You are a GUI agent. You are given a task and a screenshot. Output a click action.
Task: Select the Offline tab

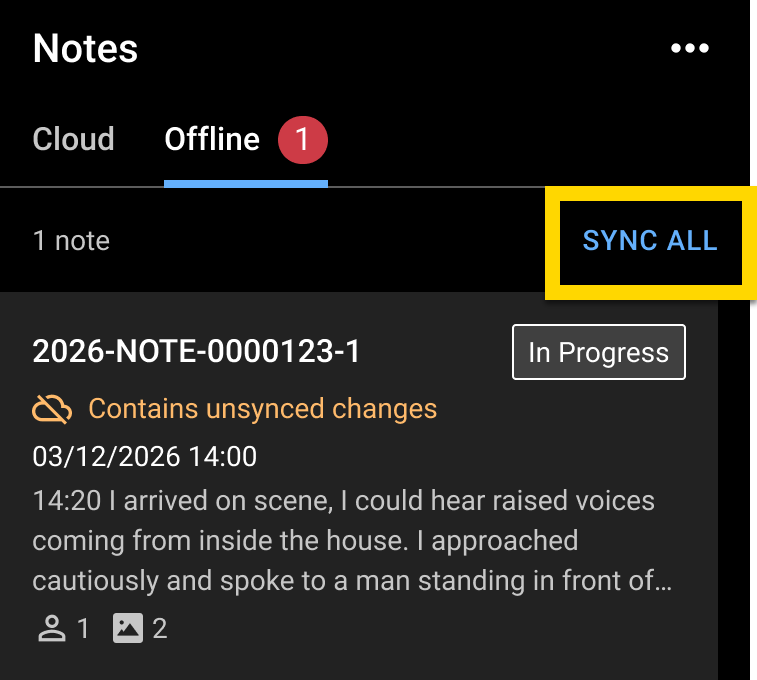(212, 138)
